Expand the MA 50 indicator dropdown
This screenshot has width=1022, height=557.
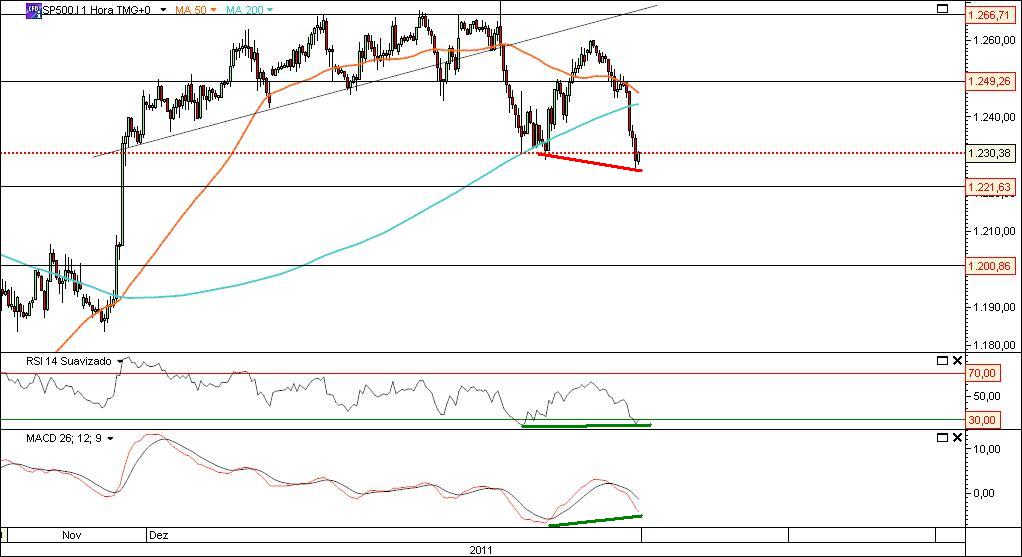[212, 10]
